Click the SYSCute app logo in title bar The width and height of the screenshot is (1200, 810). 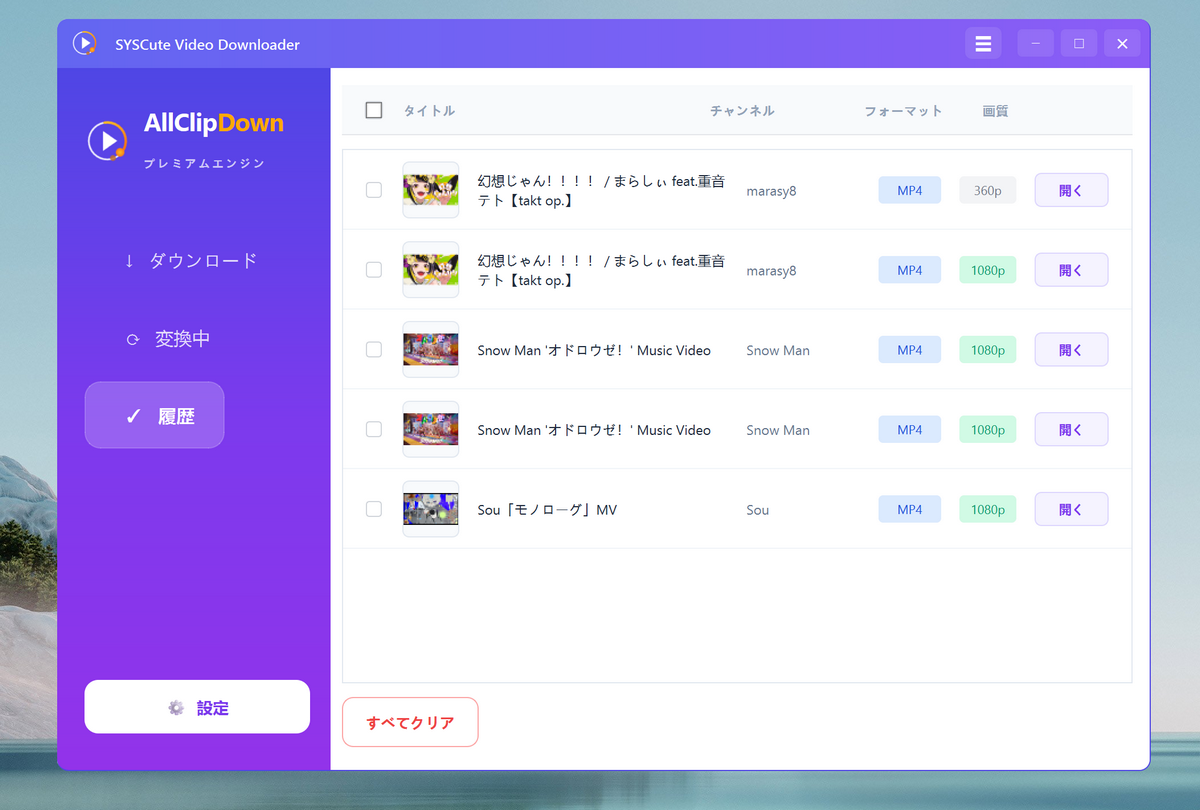click(84, 44)
